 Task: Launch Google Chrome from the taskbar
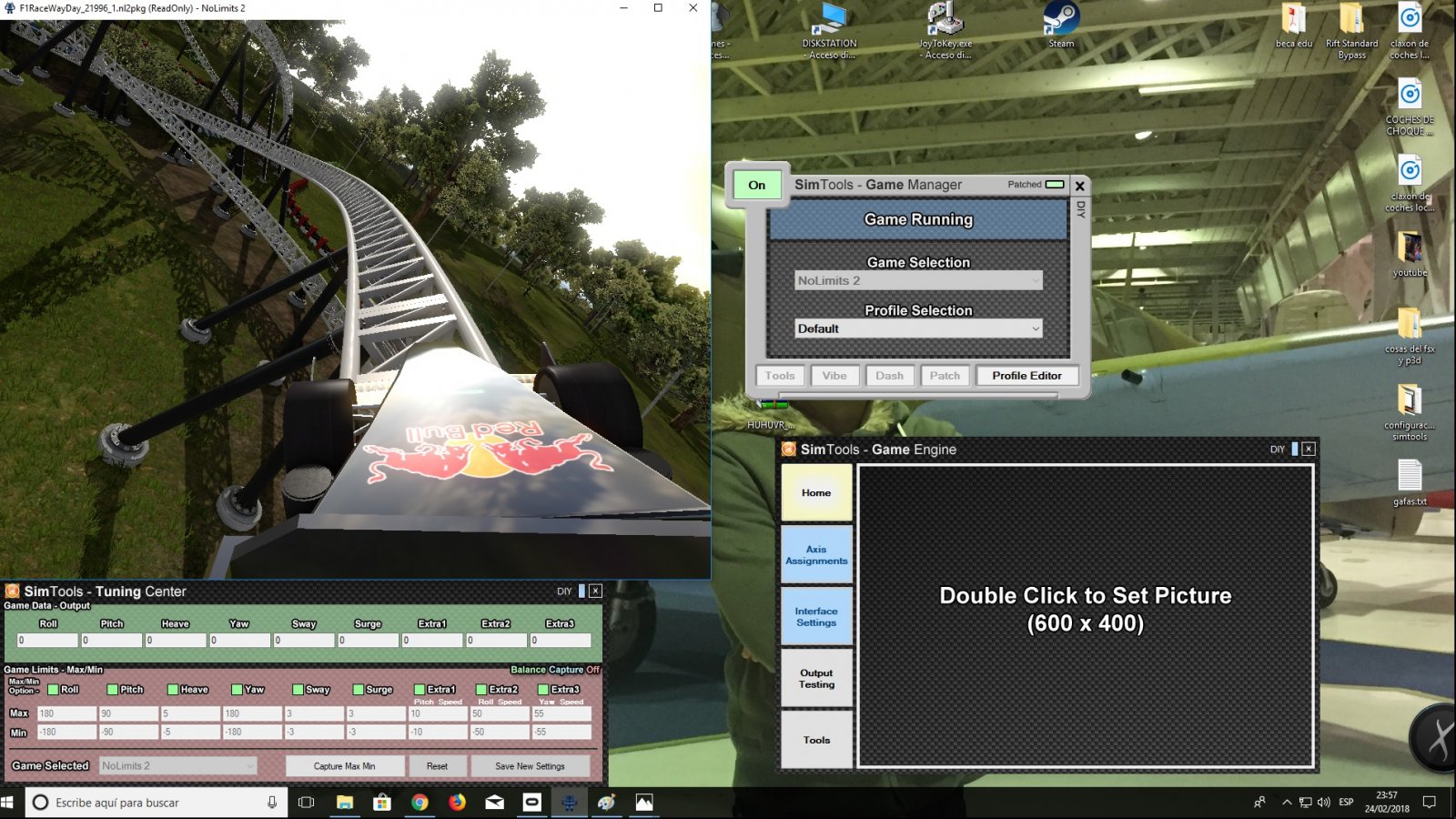[x=420, y=802]
